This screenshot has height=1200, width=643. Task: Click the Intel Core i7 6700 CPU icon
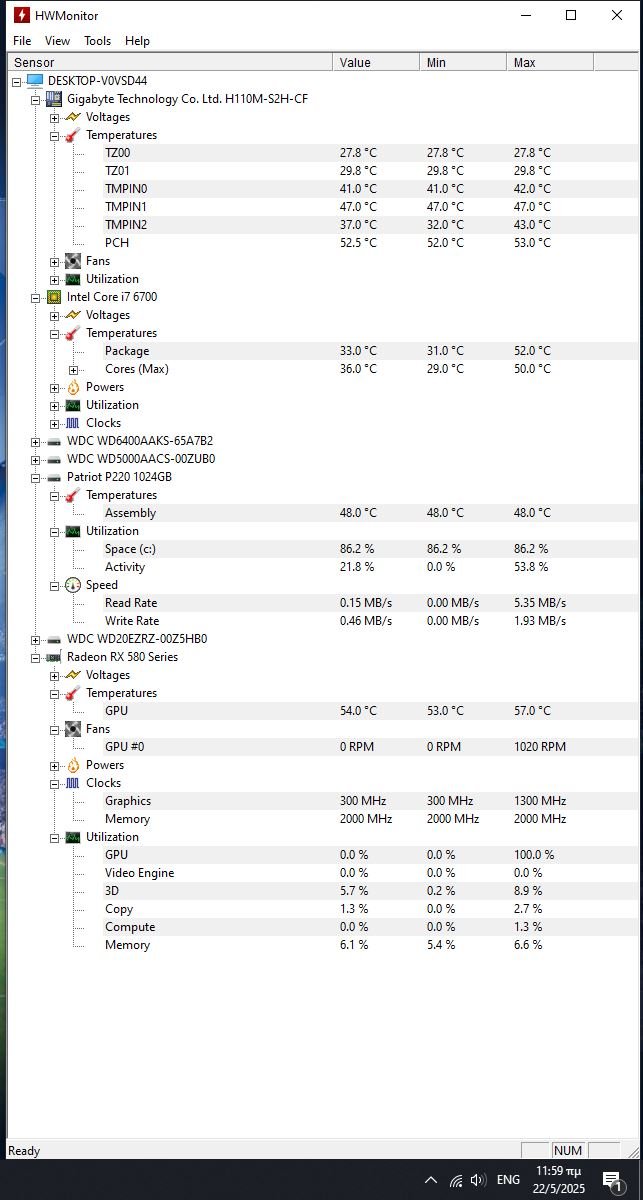[x=54, y=297]
